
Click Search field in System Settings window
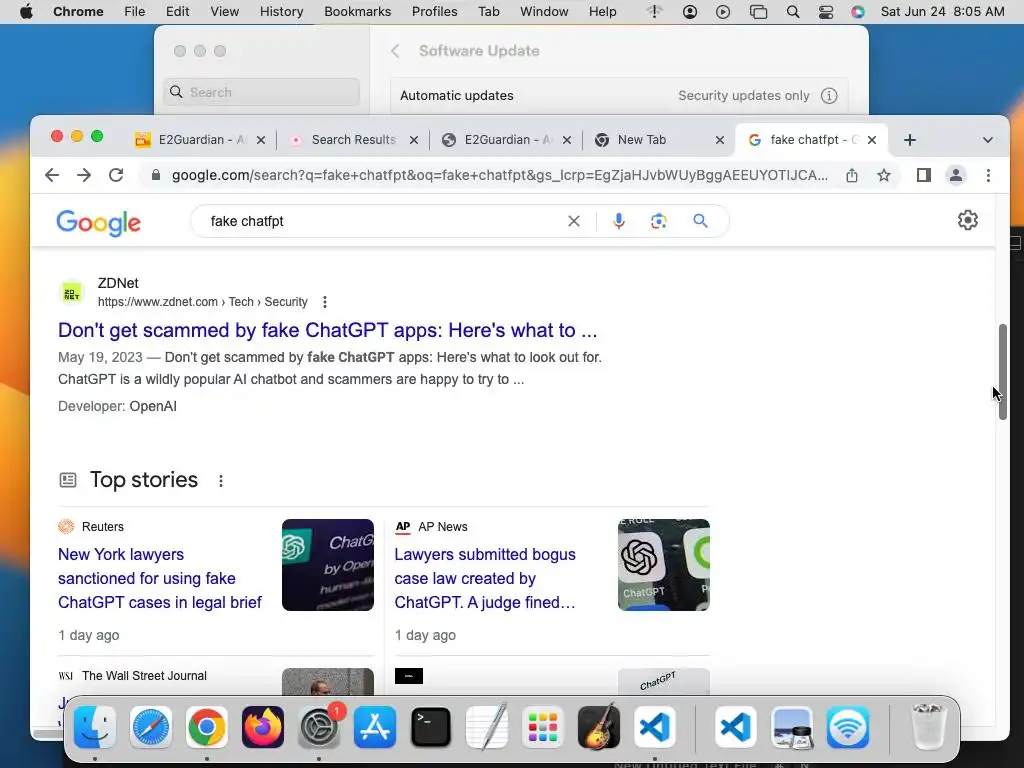pyautogui.click(x=261, y=92)
